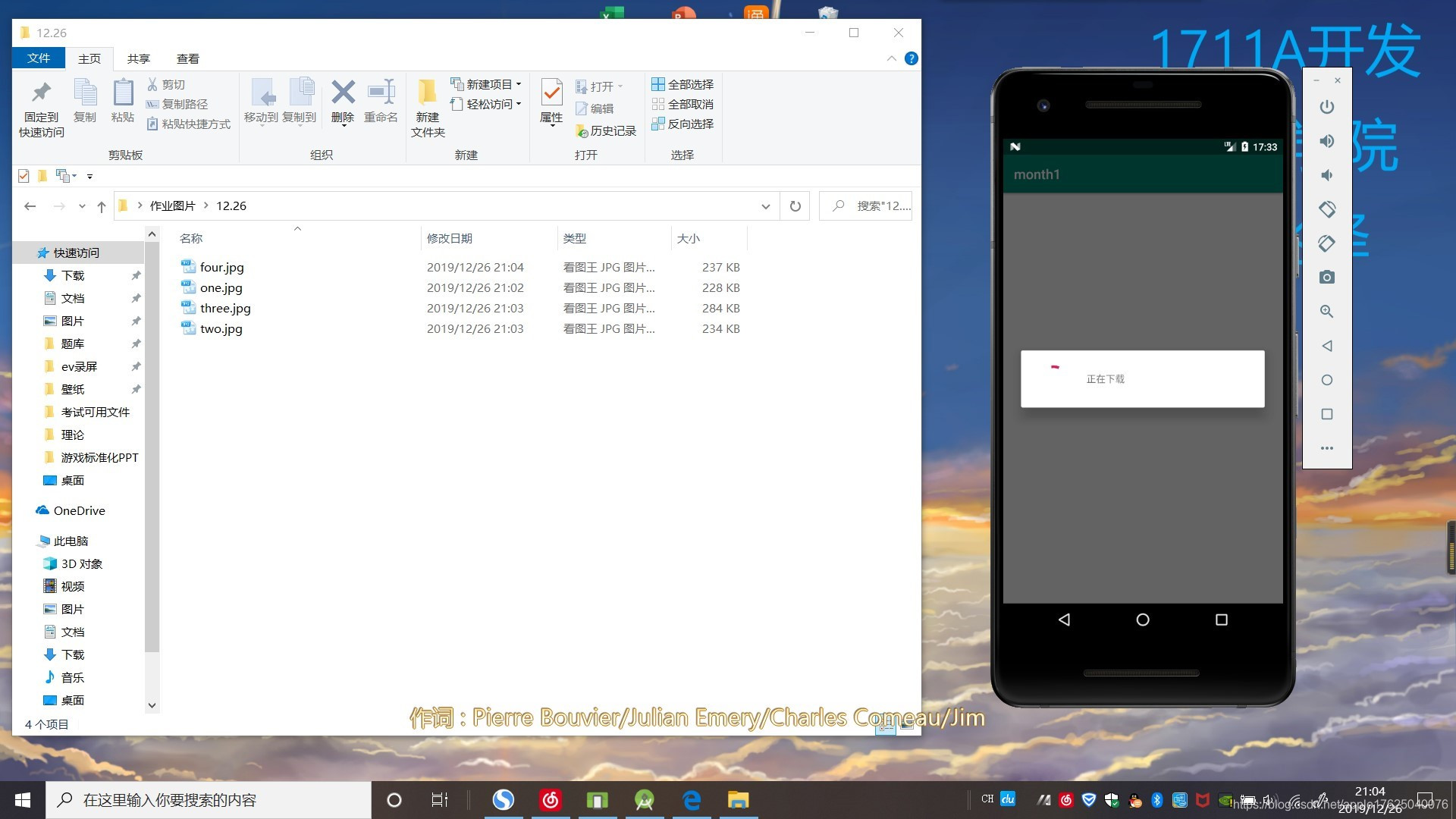Click the emulator zoom magnifier icon
This screenshot has width=1456, height=819.
pyautogui.click(x=1326, y=312)
